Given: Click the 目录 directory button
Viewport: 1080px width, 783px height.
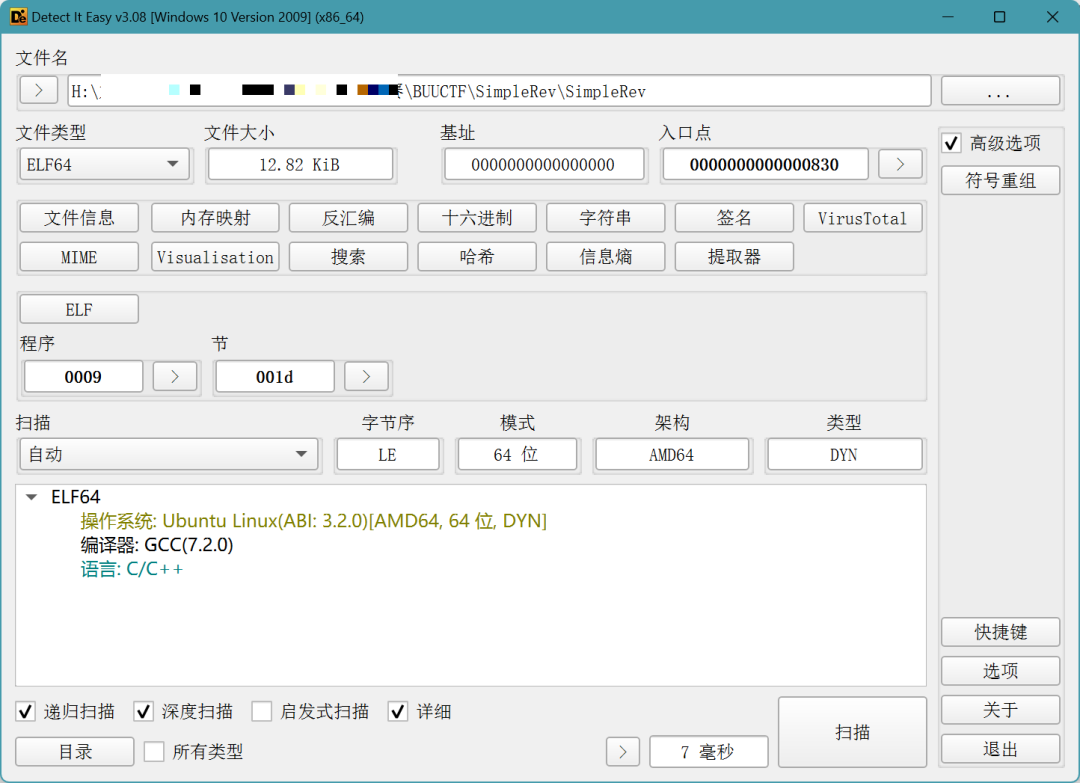Looking at the screenshot, I should [x=74, y=751].
